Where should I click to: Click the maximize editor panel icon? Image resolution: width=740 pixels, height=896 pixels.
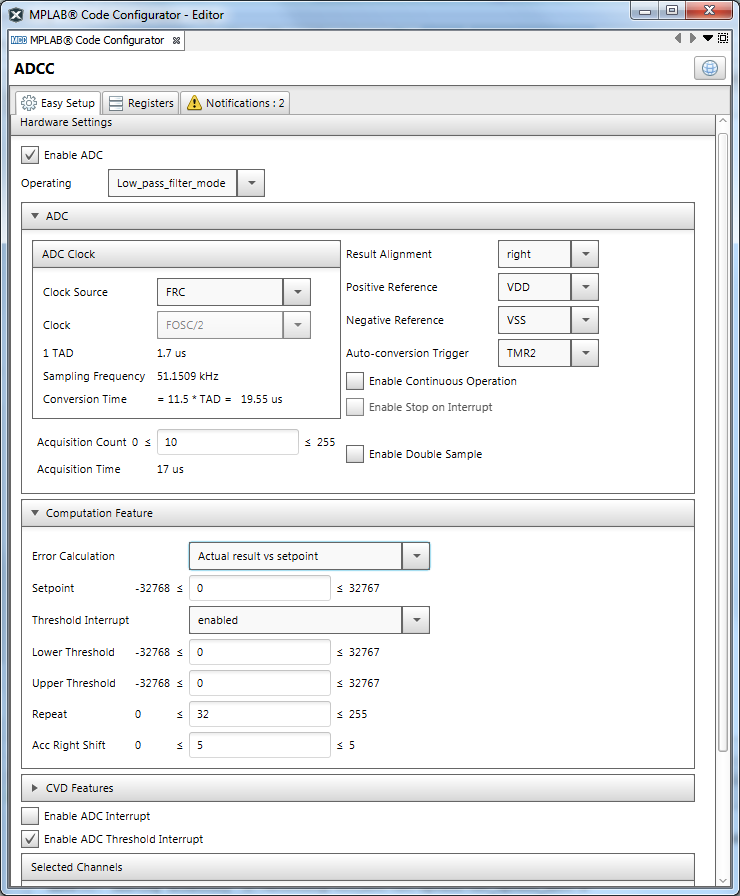723,38
